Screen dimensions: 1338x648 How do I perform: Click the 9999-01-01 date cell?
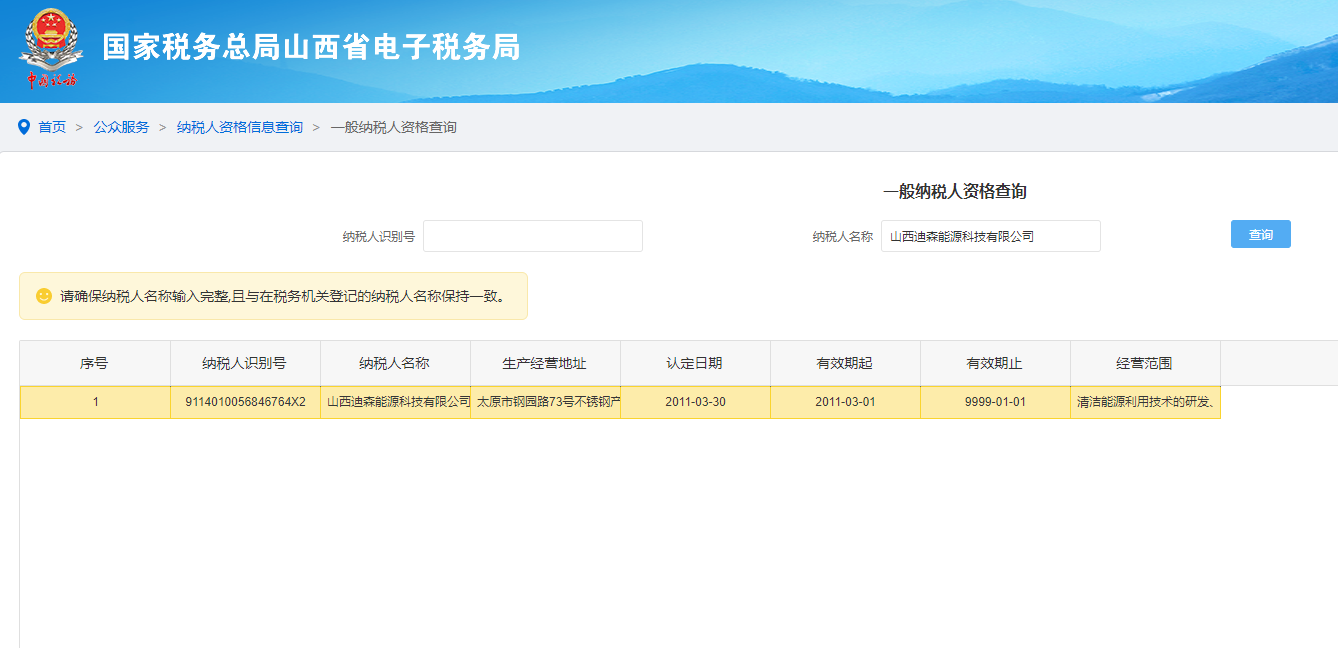pos(995,402)
